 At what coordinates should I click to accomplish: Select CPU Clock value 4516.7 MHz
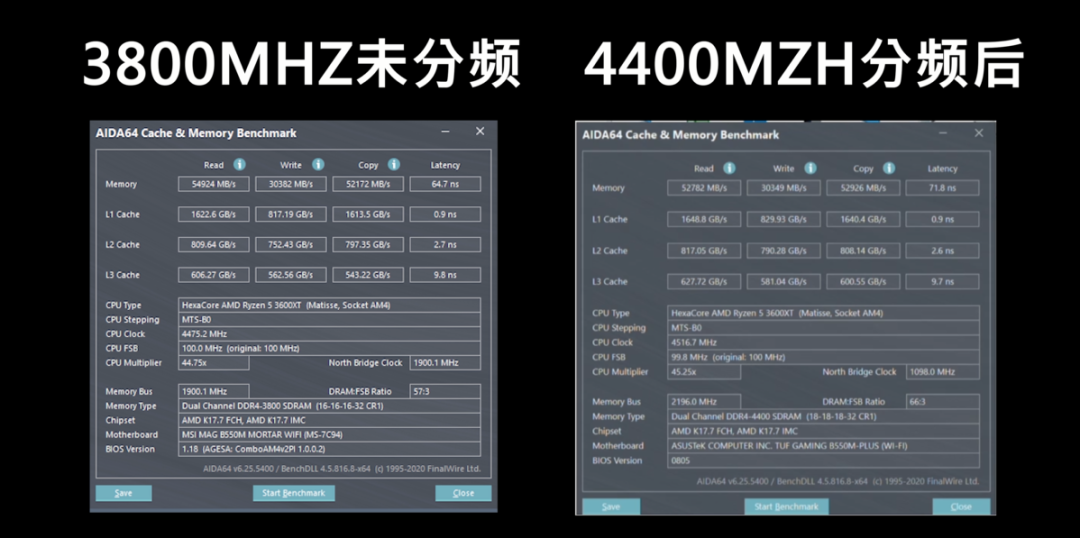click(823, 342)
